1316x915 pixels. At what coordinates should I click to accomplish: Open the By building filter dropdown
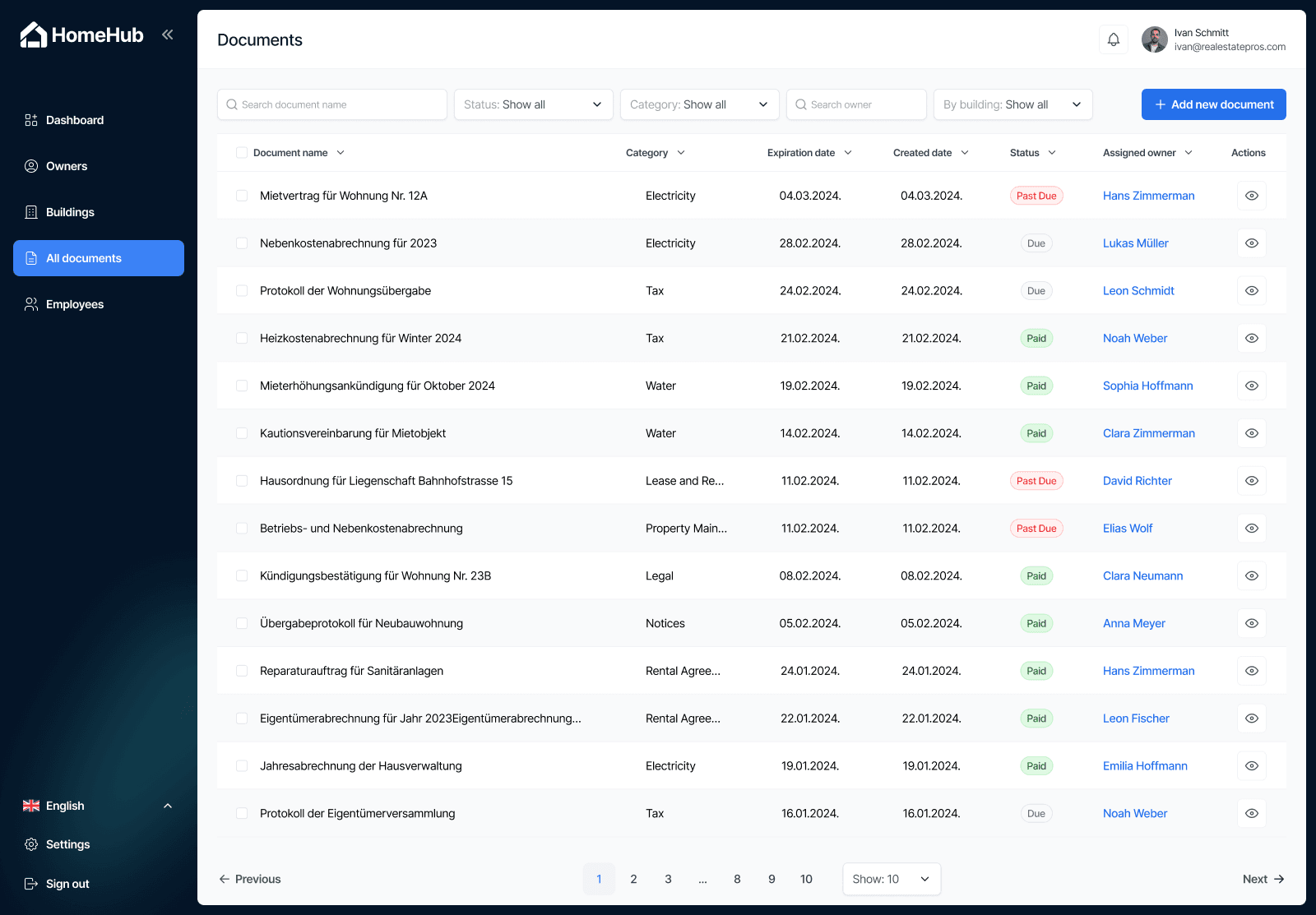pyautogui.click(x=1013, y=104)
